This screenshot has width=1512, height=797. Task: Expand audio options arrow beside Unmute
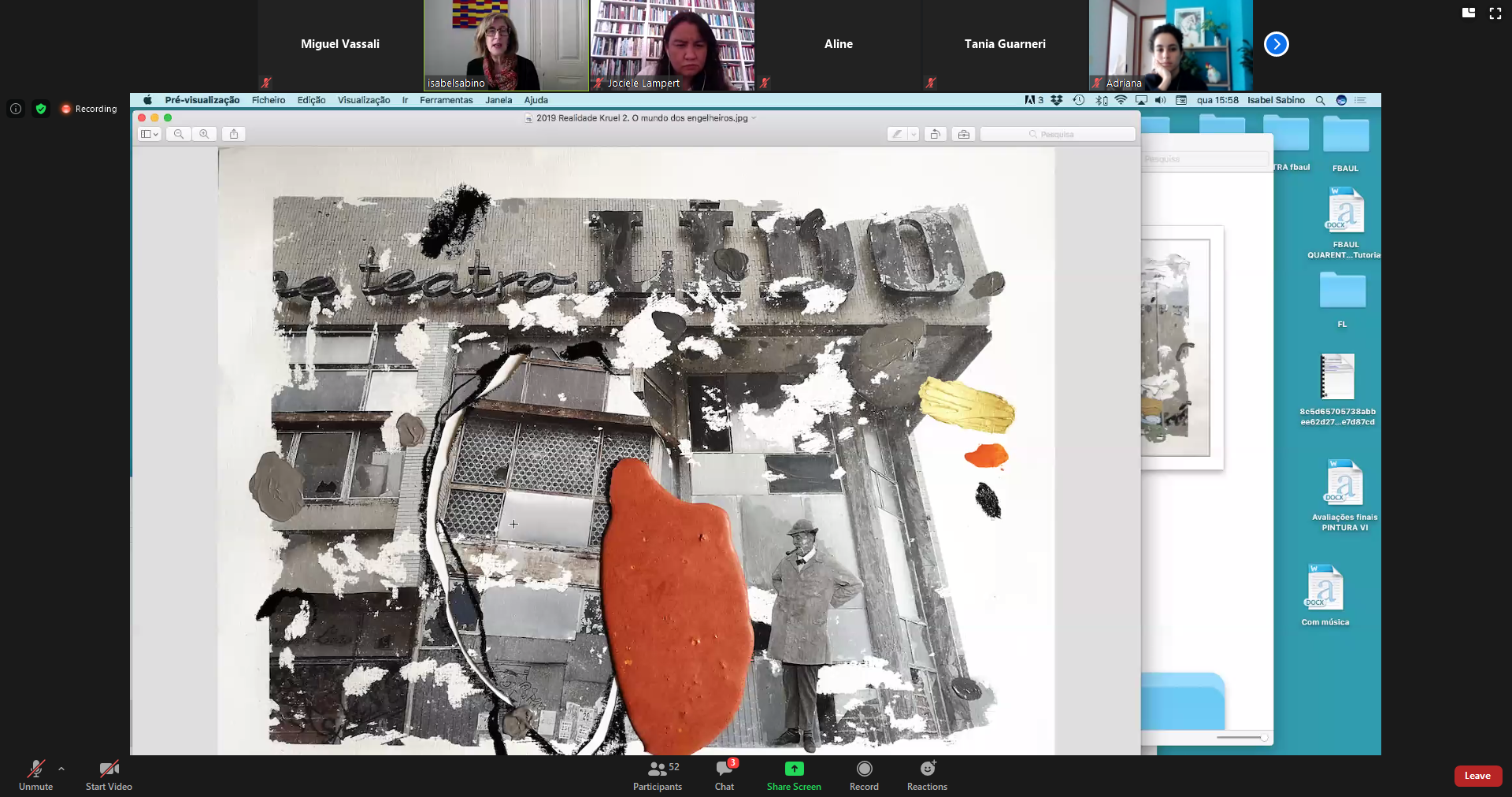[x=61, y=769]
